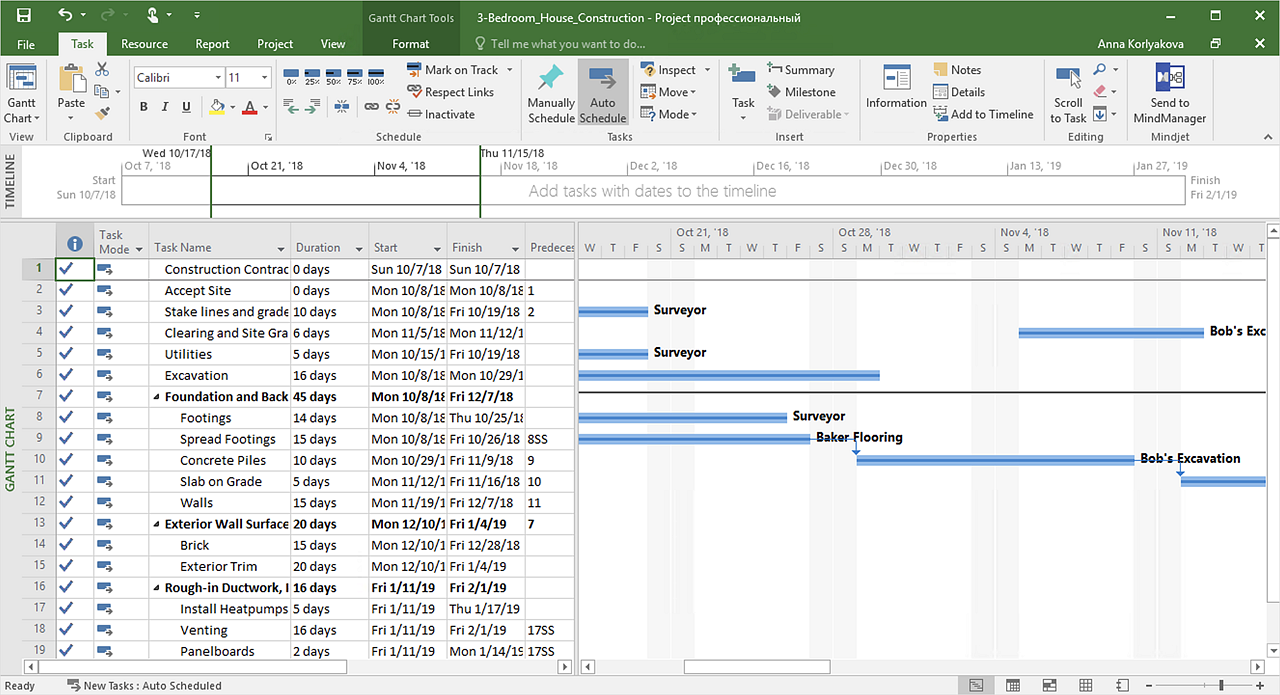
Task: Click the Save icon in title bar
Action: (x=23, y=16)
